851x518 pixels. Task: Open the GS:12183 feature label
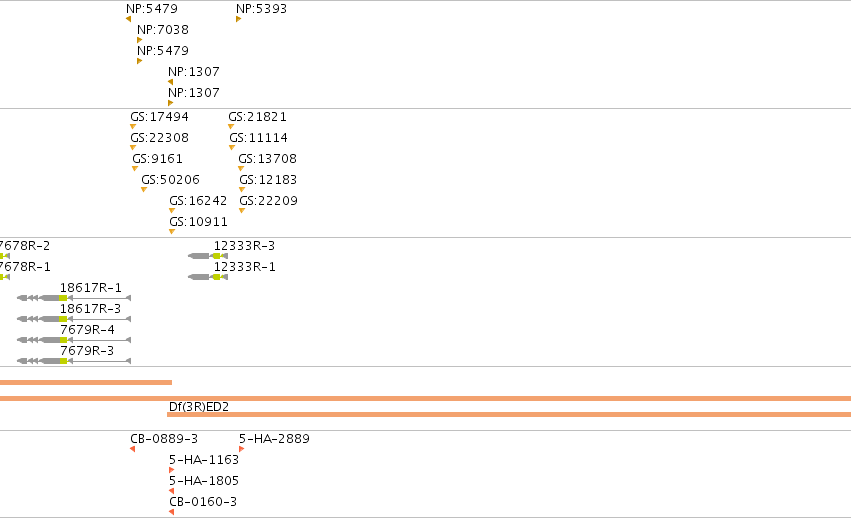pos(268,180)
